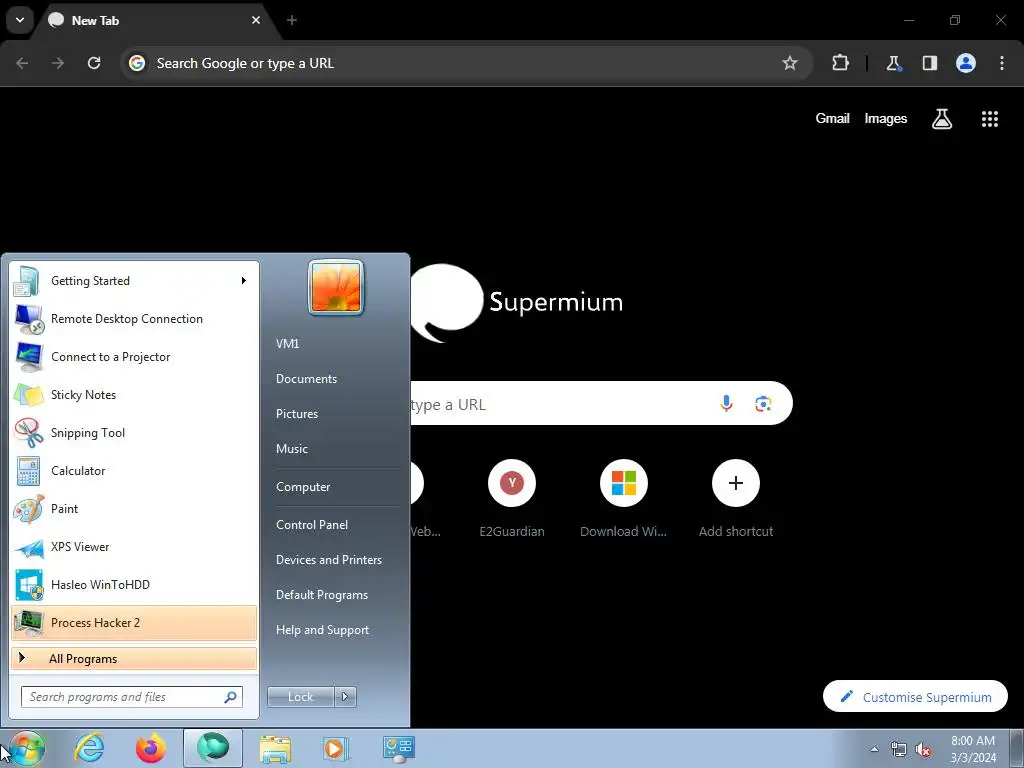Reload the page
Screen dimensions: 1024x768
click(94, 63)
